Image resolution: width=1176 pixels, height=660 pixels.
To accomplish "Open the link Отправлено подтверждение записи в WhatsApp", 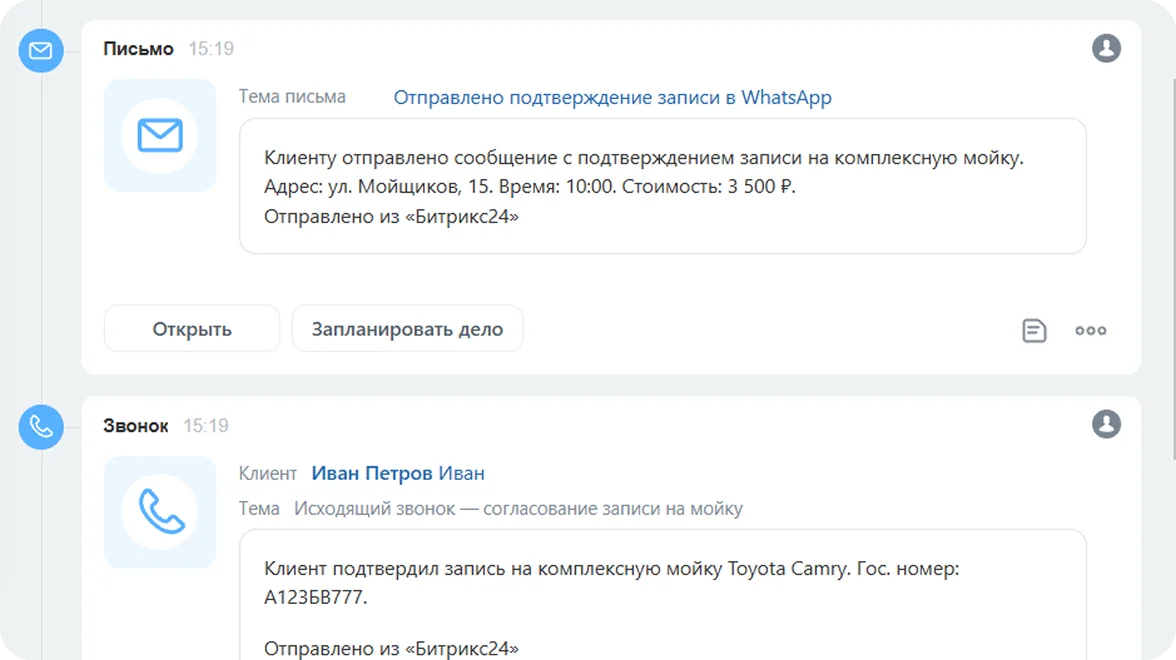I will pos(612,98).
